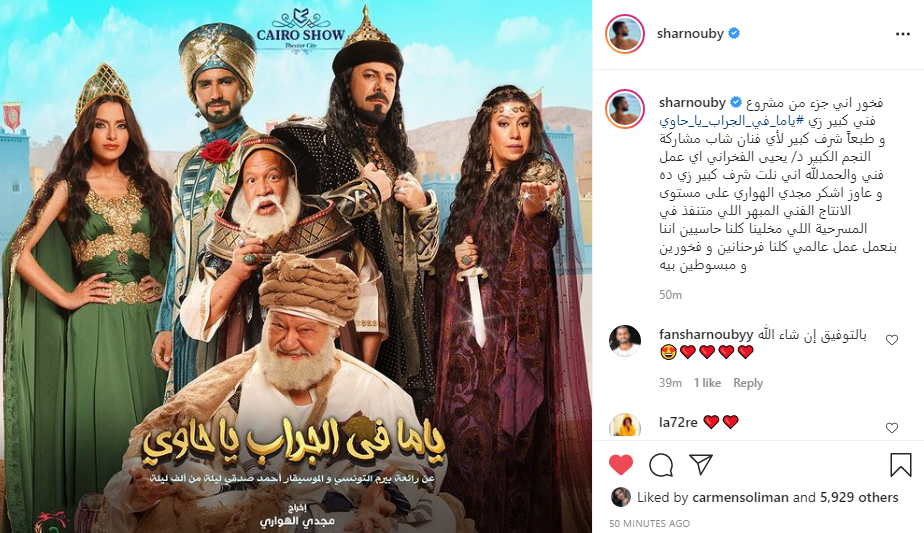Open fansharnoubyy's avatar picture
The height and width of the screenshot is (533, 924).
click(625, 341)
